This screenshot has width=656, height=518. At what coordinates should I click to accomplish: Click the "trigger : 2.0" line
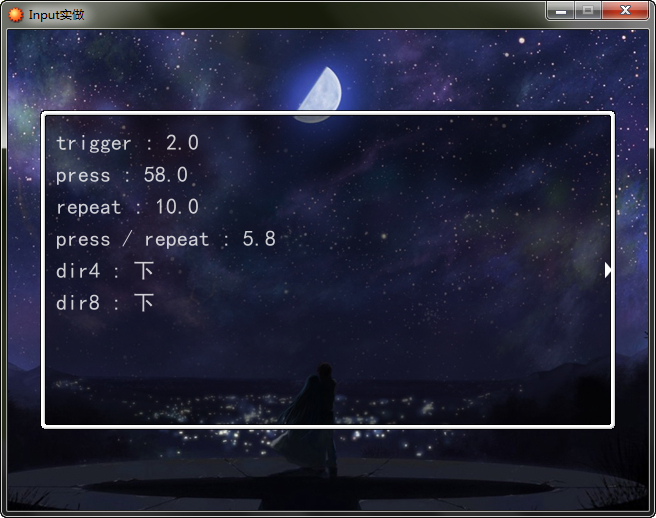pyautogui.click(x=127, y=144)
